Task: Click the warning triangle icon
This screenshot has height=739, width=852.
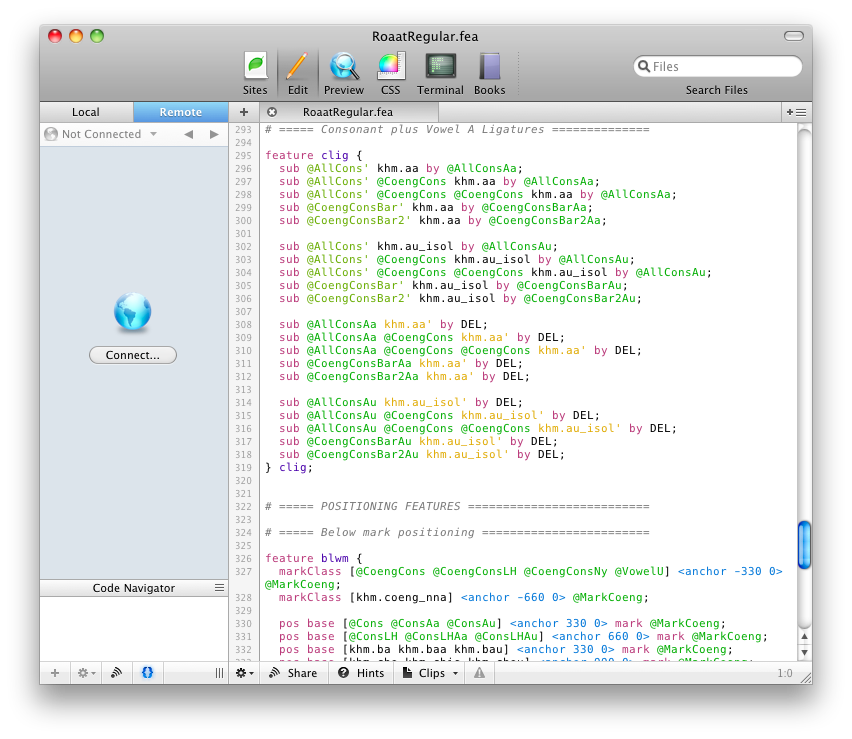Action: click(480, 673)
